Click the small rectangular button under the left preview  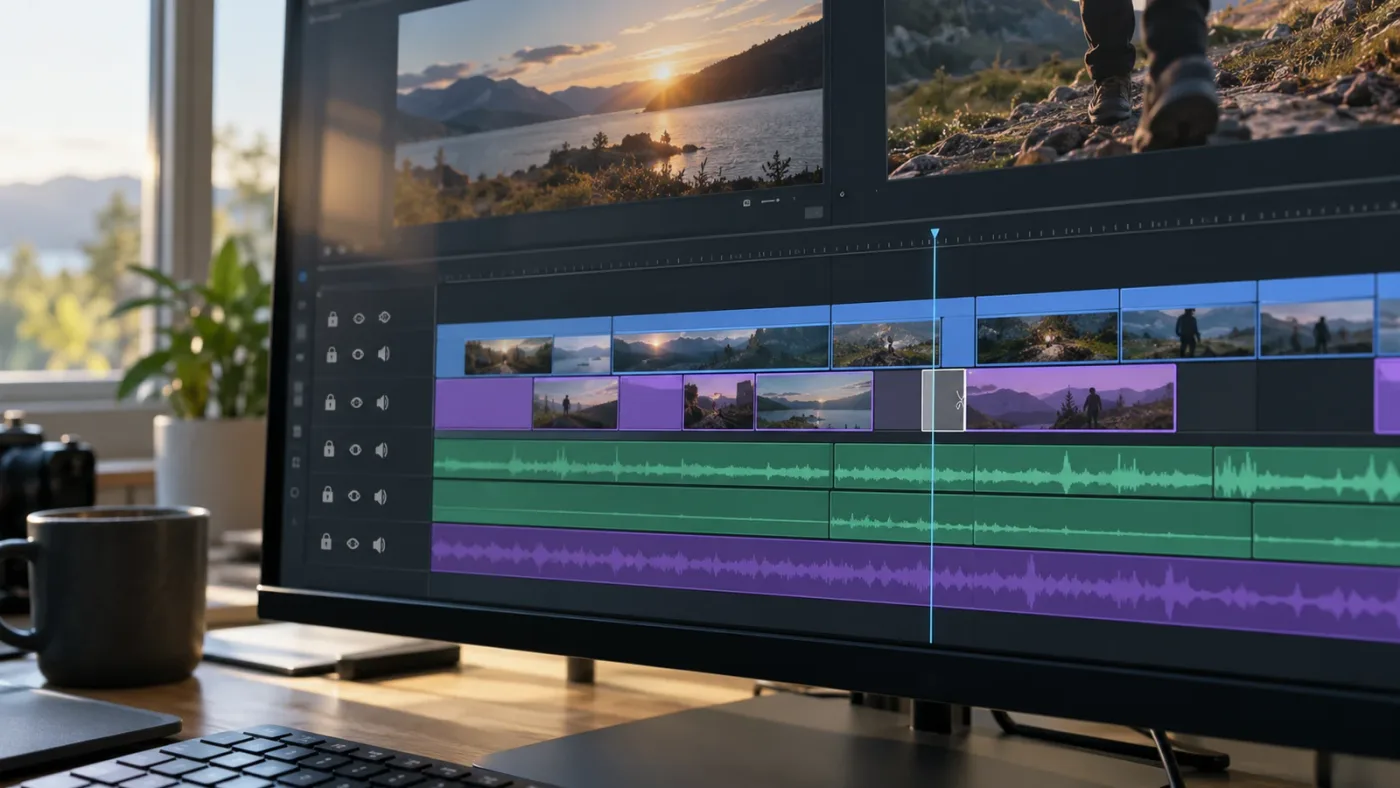(814, 212)
